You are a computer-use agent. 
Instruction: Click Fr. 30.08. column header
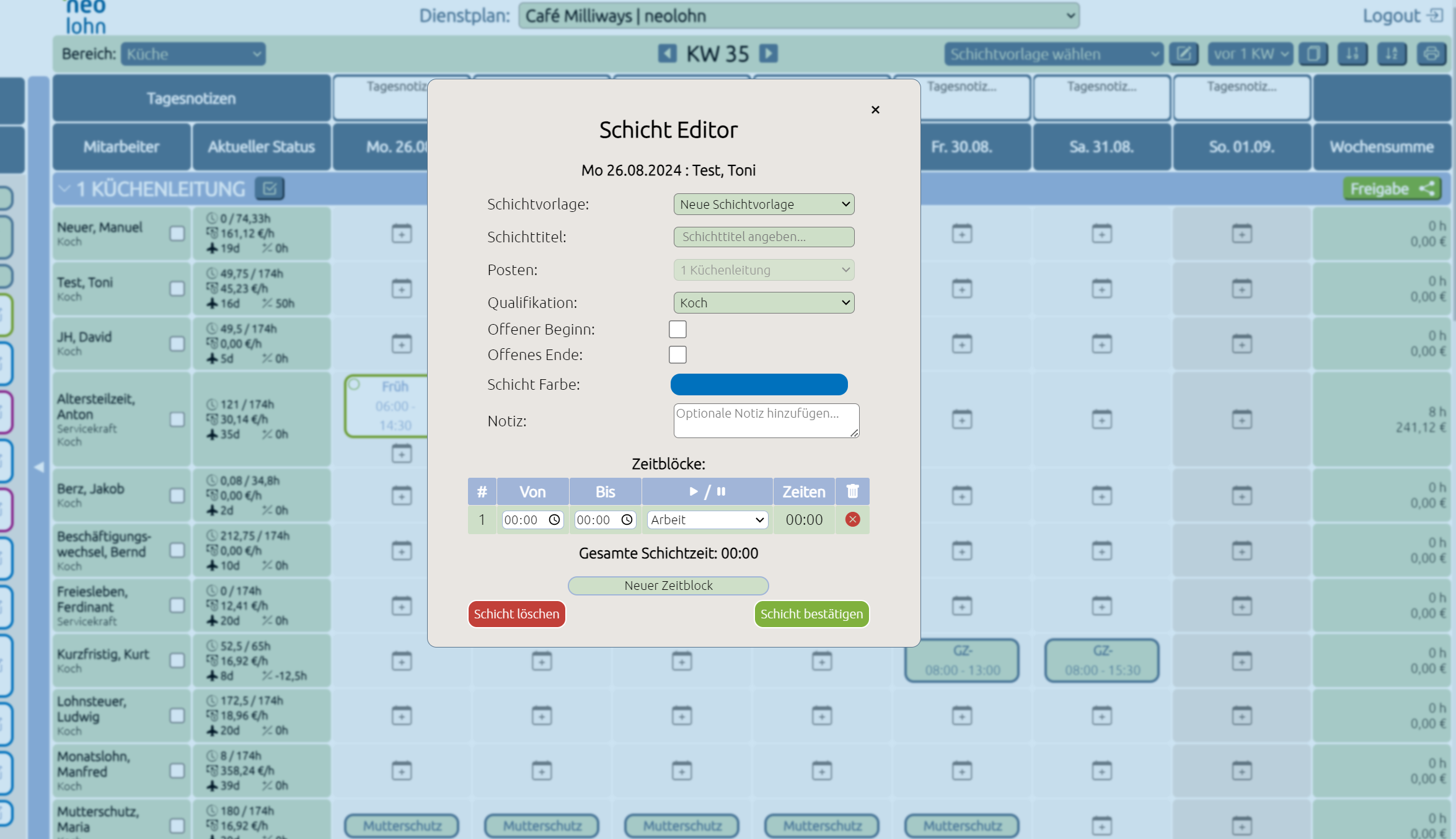pyautogui.click(x=962, y=147)
